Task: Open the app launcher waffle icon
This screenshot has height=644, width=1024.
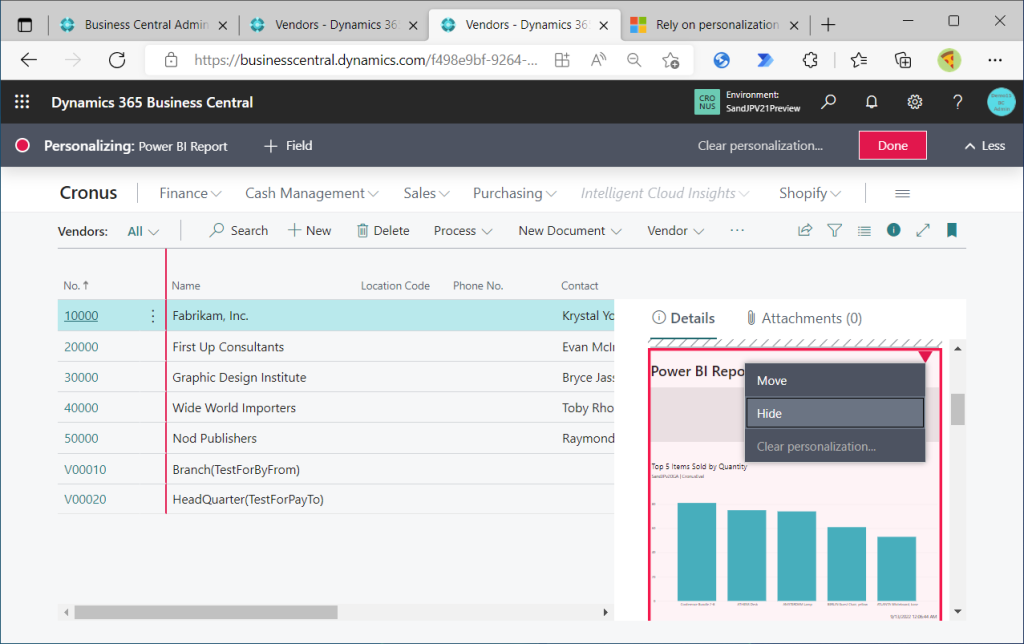Action: pos(22,102)
